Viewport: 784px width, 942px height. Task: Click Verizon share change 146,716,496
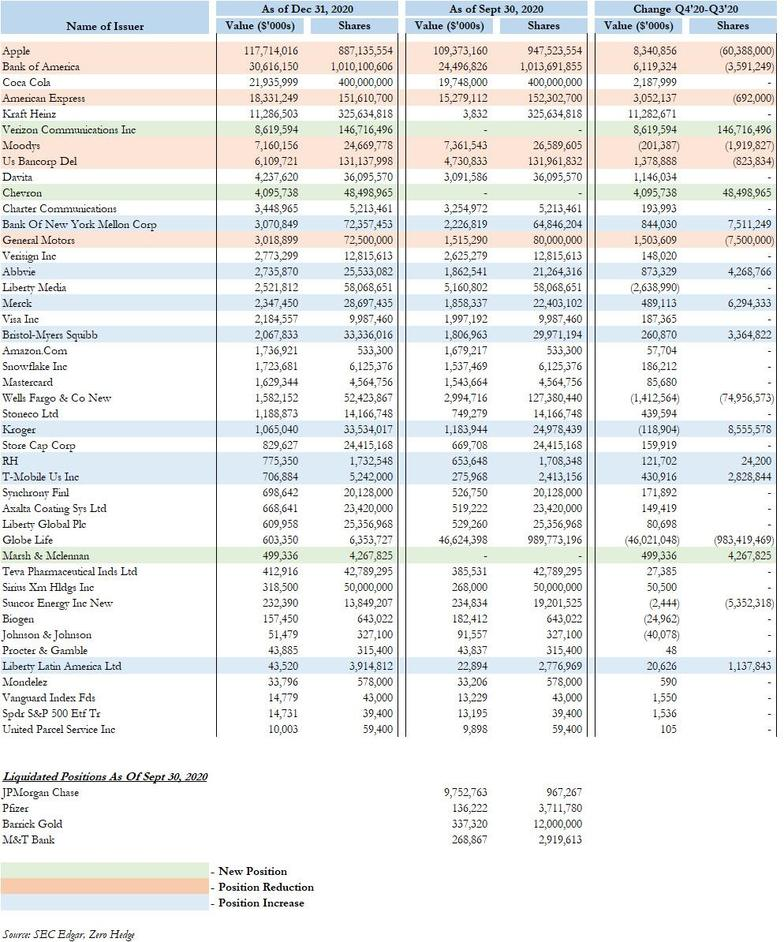744,130
